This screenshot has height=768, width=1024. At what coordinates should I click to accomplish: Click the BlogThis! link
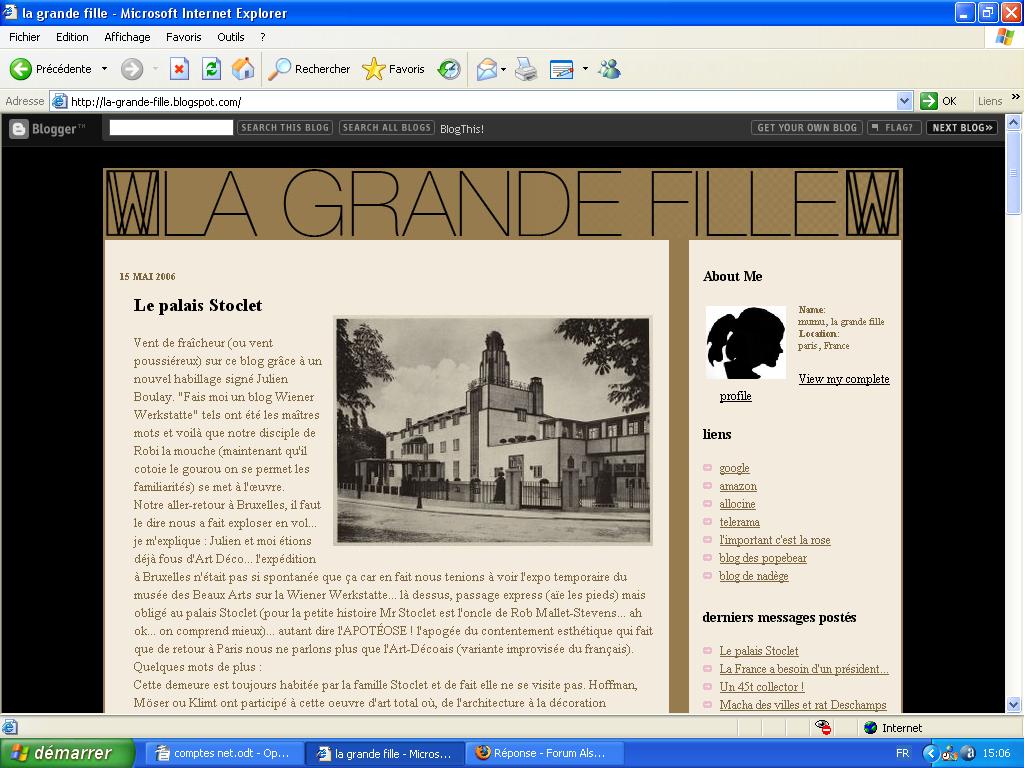pyautogui.click(x=462, y=129)
